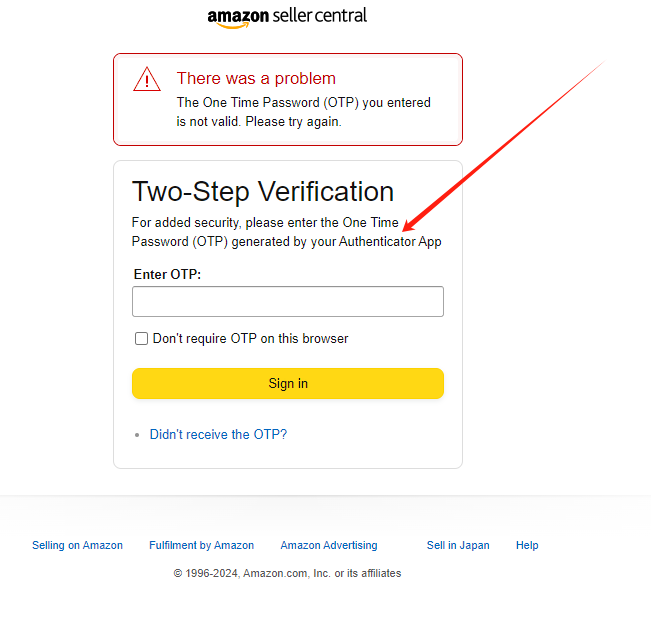This screenshot has width=651, height=631.
Task: Open the Fulfilment by Amazon link
Action: (x=201, y=545)
